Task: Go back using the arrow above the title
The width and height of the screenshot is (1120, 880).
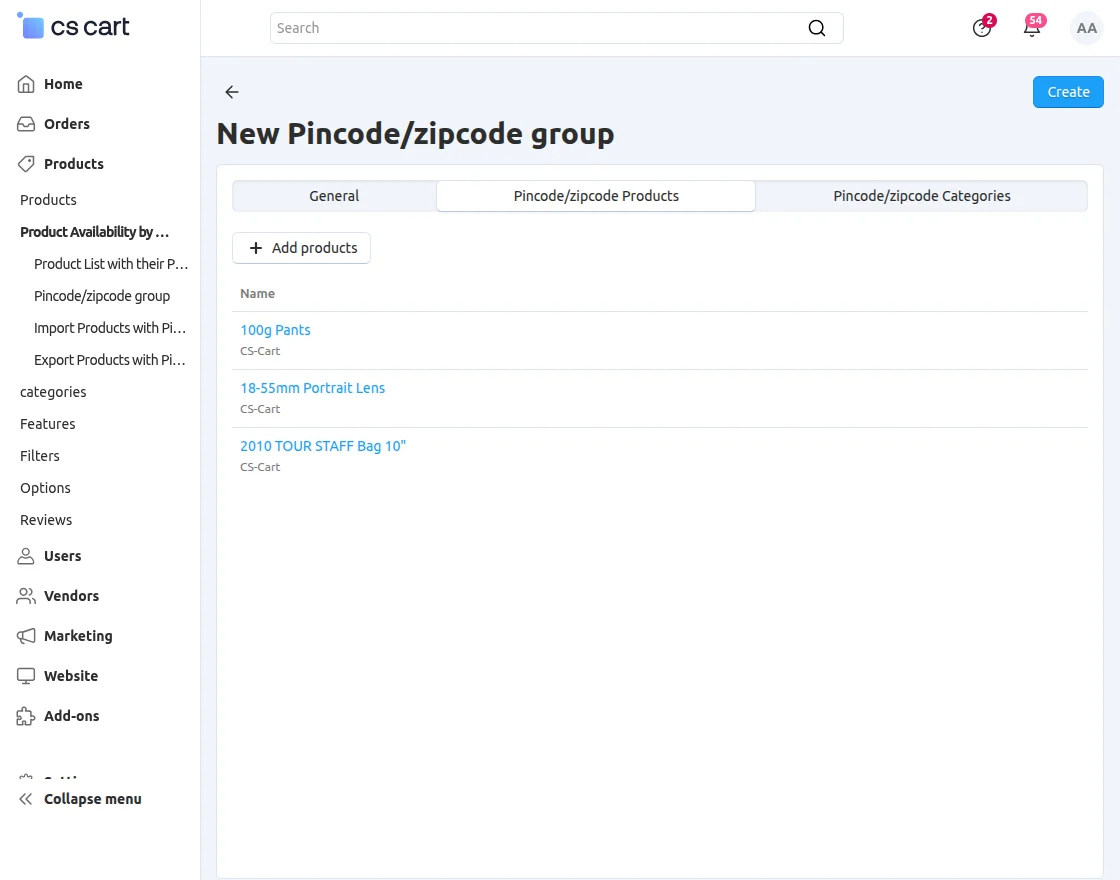Action: pyautogui.click(x=231, y=92)
